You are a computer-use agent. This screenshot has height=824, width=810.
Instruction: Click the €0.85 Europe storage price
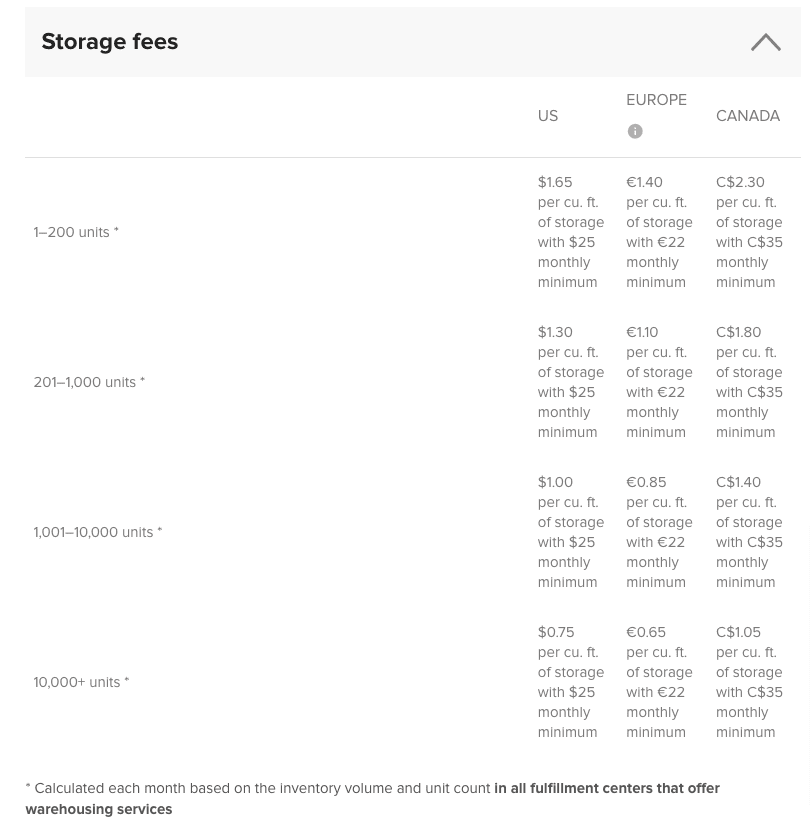(645, 482)
